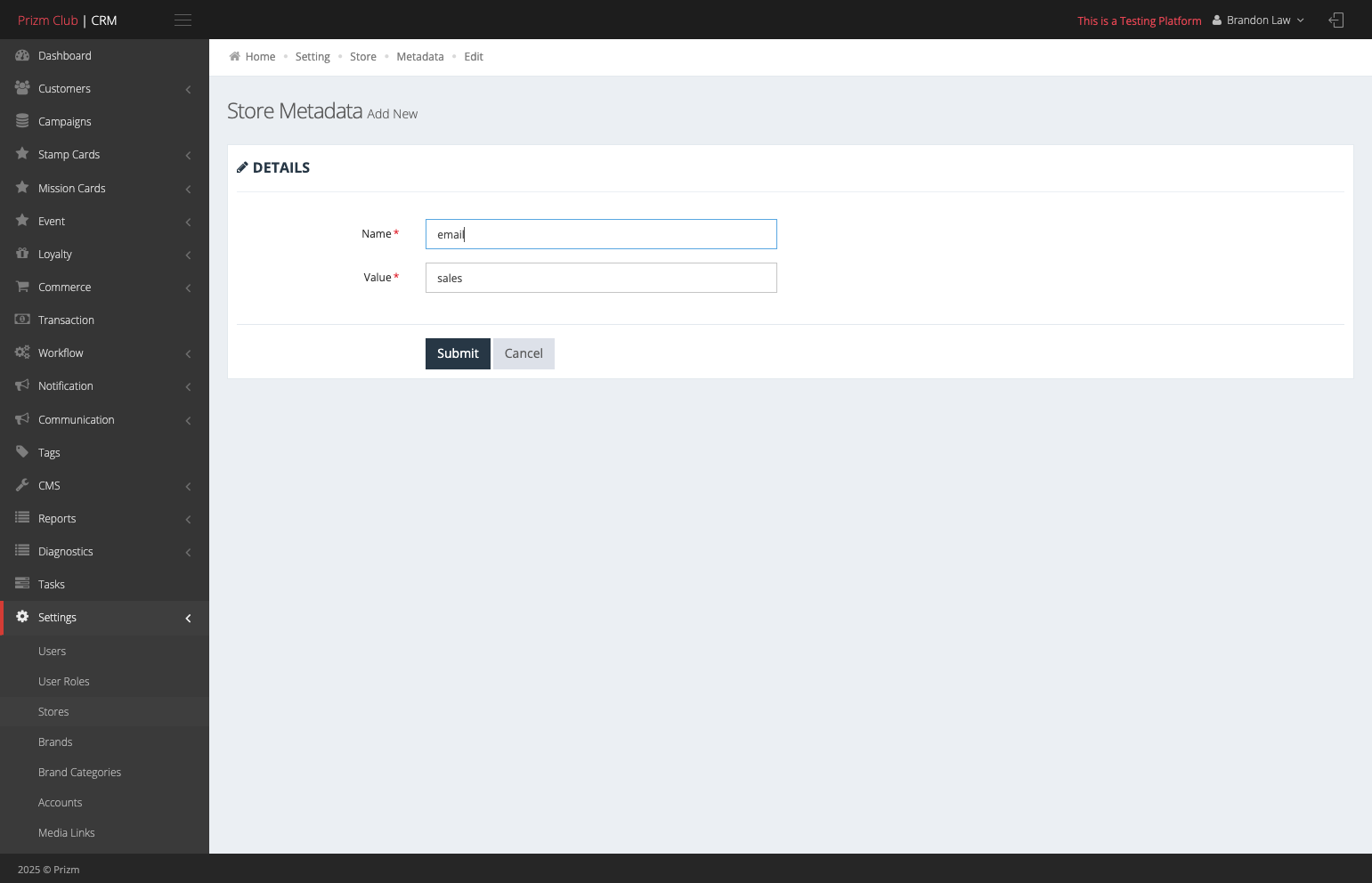Click the Diagnostics list icon

(x=22, y=551)
